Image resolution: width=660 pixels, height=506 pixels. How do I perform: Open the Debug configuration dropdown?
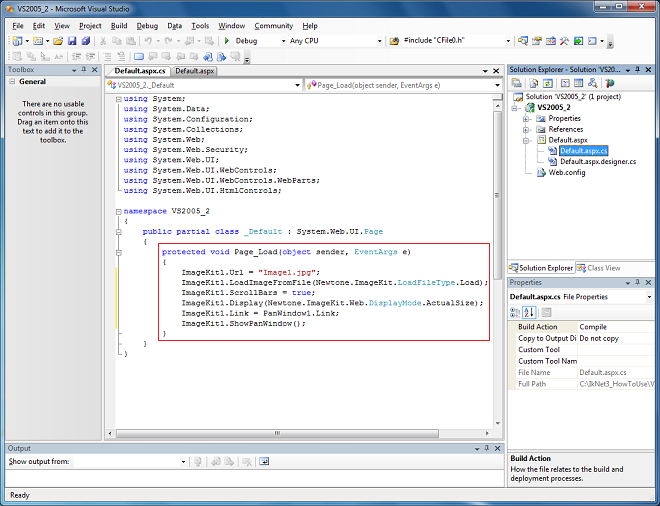coord(283,41)
